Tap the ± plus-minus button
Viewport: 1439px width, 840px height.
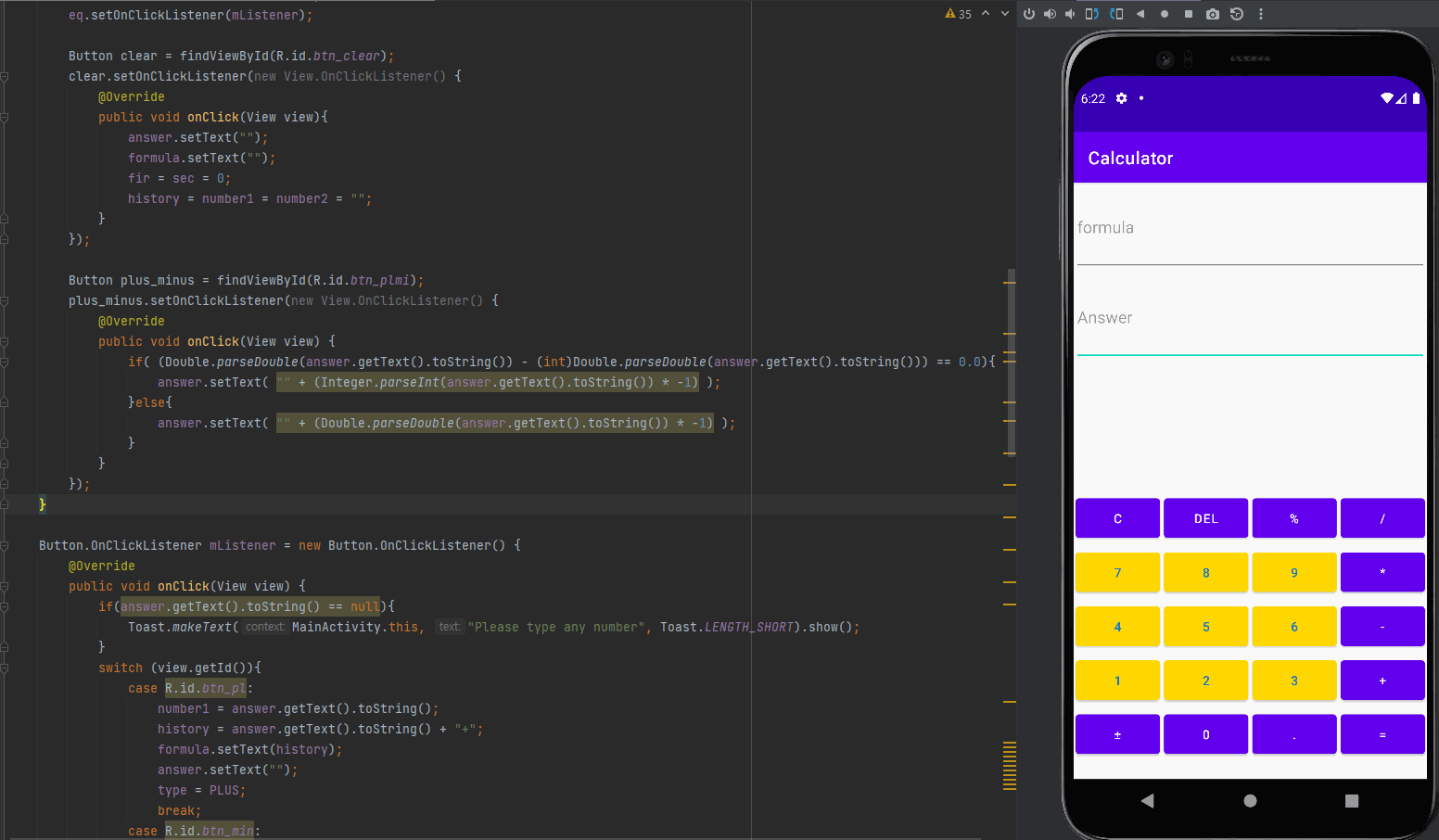point(1117,734)
